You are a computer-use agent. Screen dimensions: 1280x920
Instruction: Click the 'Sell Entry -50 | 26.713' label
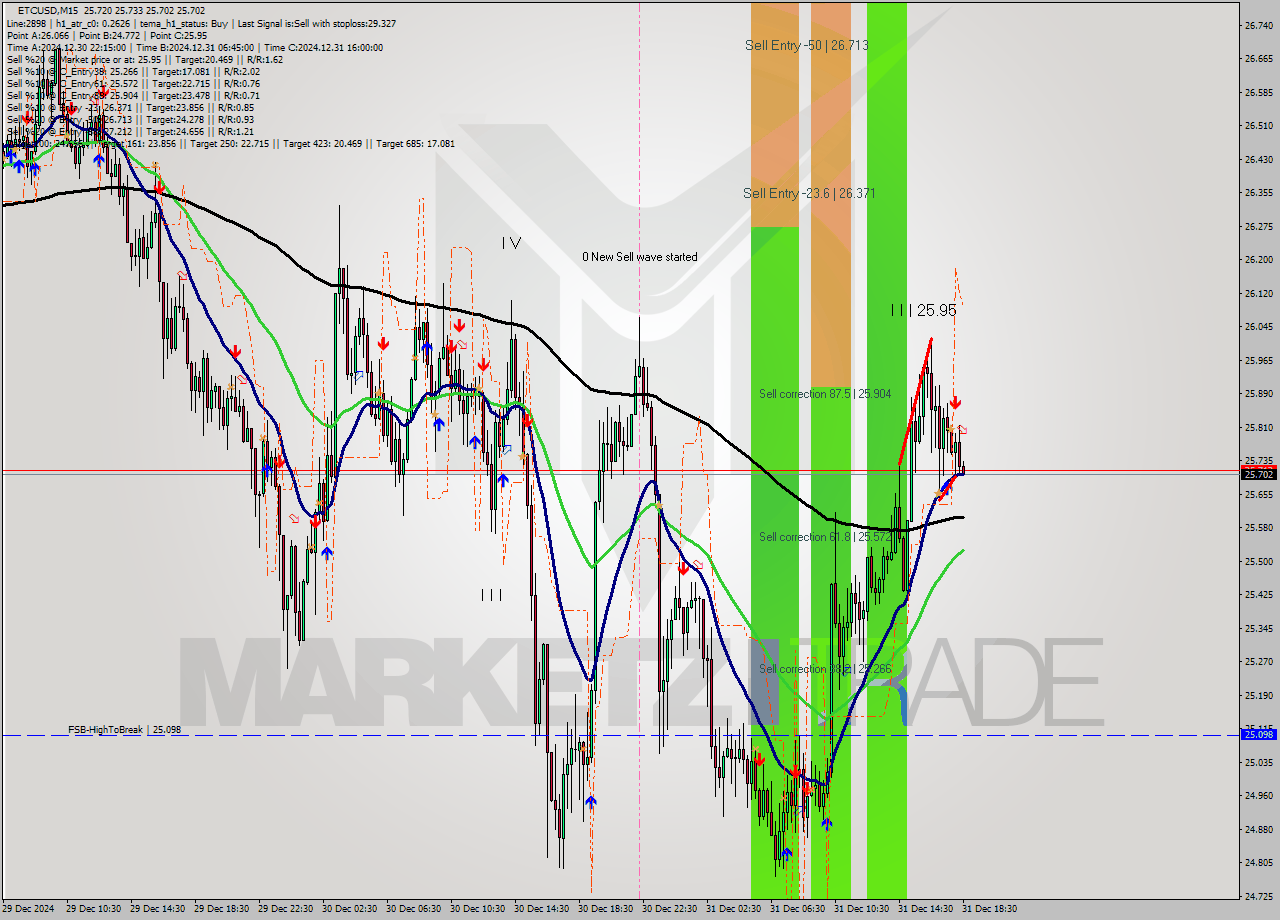(x=806, y=45)
